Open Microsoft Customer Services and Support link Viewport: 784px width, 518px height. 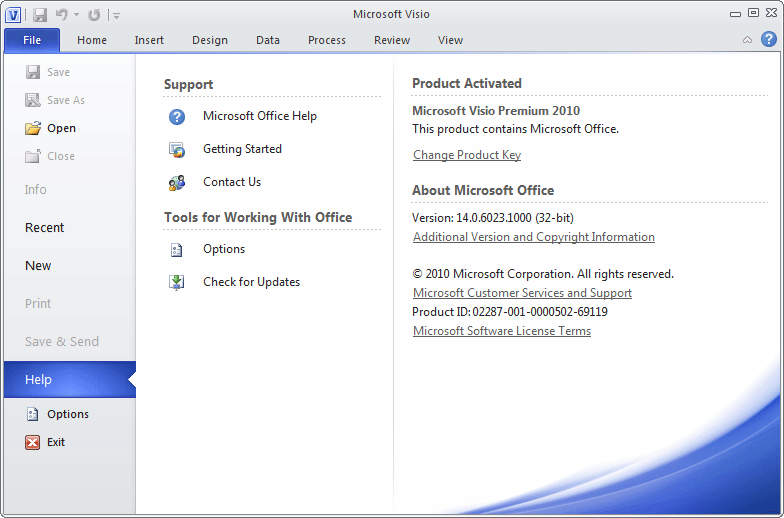pos(522,293)
